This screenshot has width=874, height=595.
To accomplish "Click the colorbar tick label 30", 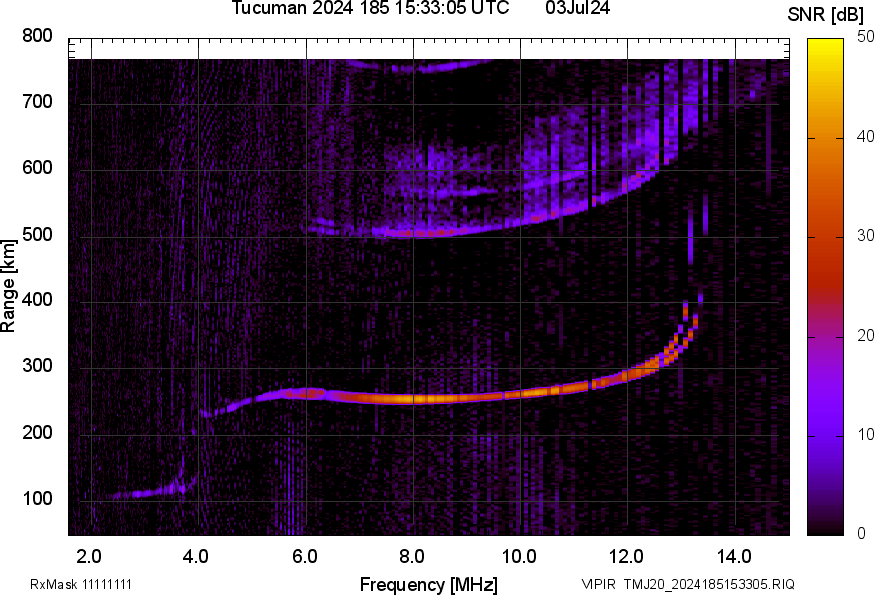I will [x=866, y=235].
